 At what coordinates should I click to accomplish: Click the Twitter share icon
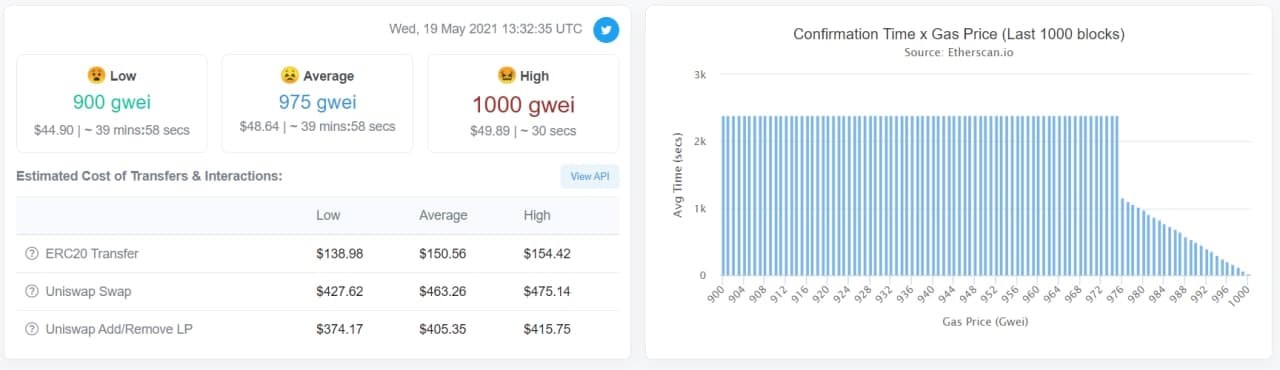point(605,29)
